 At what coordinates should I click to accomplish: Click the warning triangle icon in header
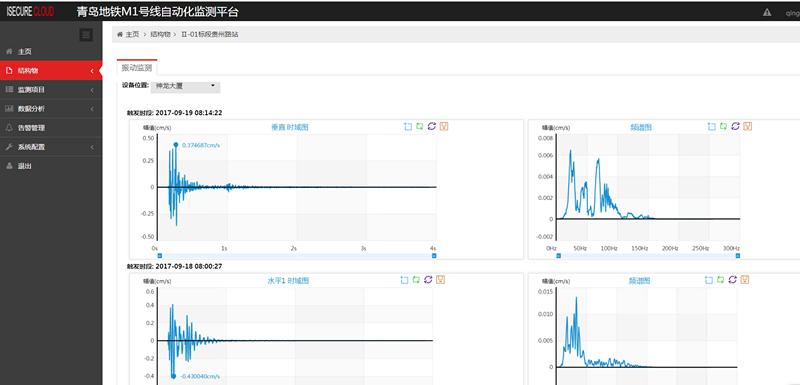point(767,12)
